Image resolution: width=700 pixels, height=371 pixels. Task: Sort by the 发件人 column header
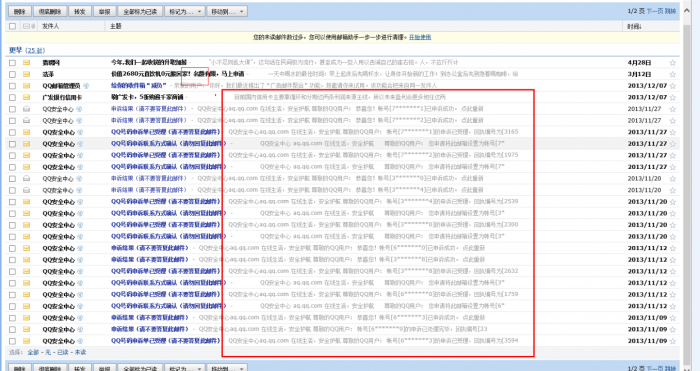click(x=50, y=26)
